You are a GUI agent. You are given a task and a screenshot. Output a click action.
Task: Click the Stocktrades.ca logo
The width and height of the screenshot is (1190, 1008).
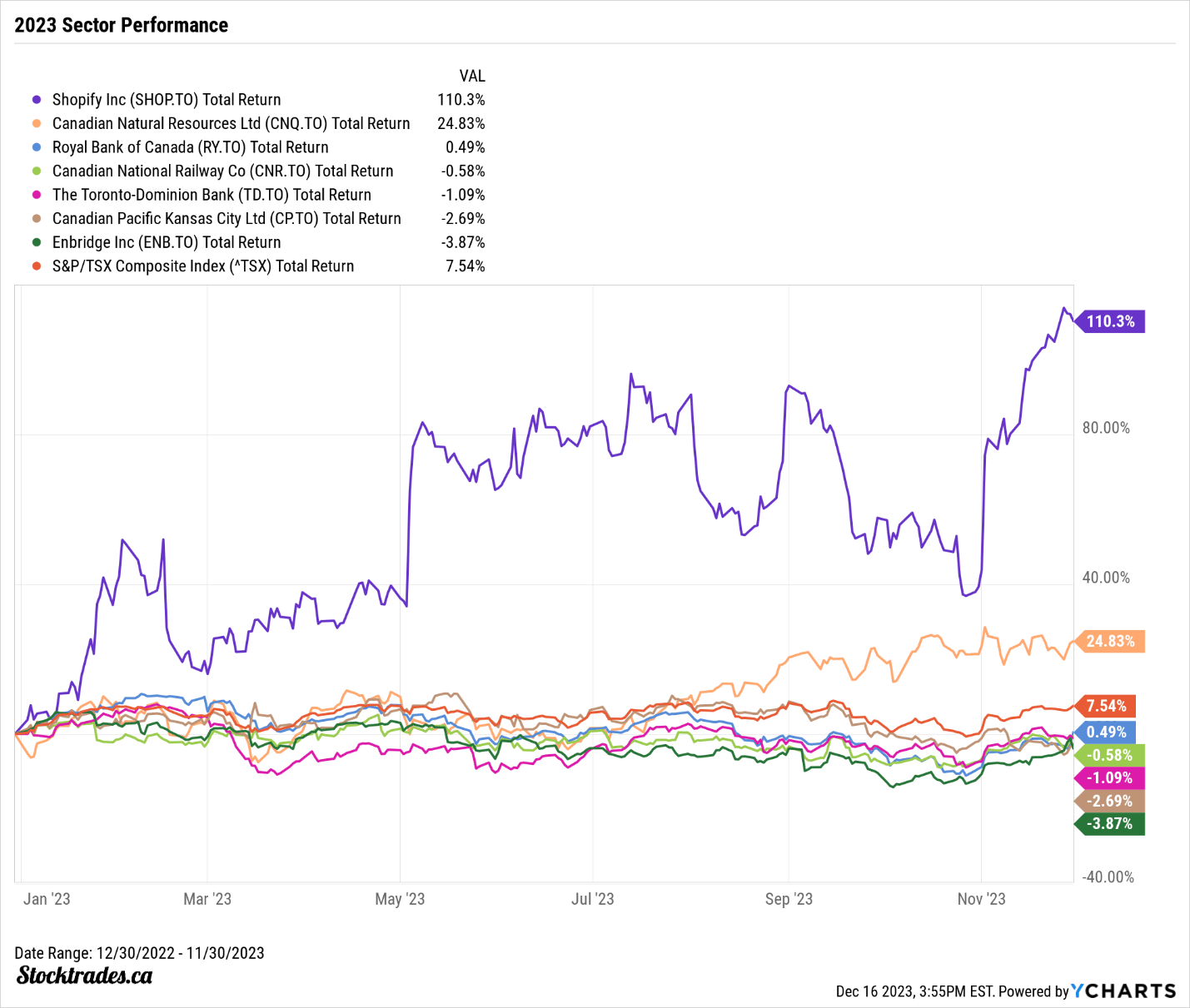pos(84,976)
